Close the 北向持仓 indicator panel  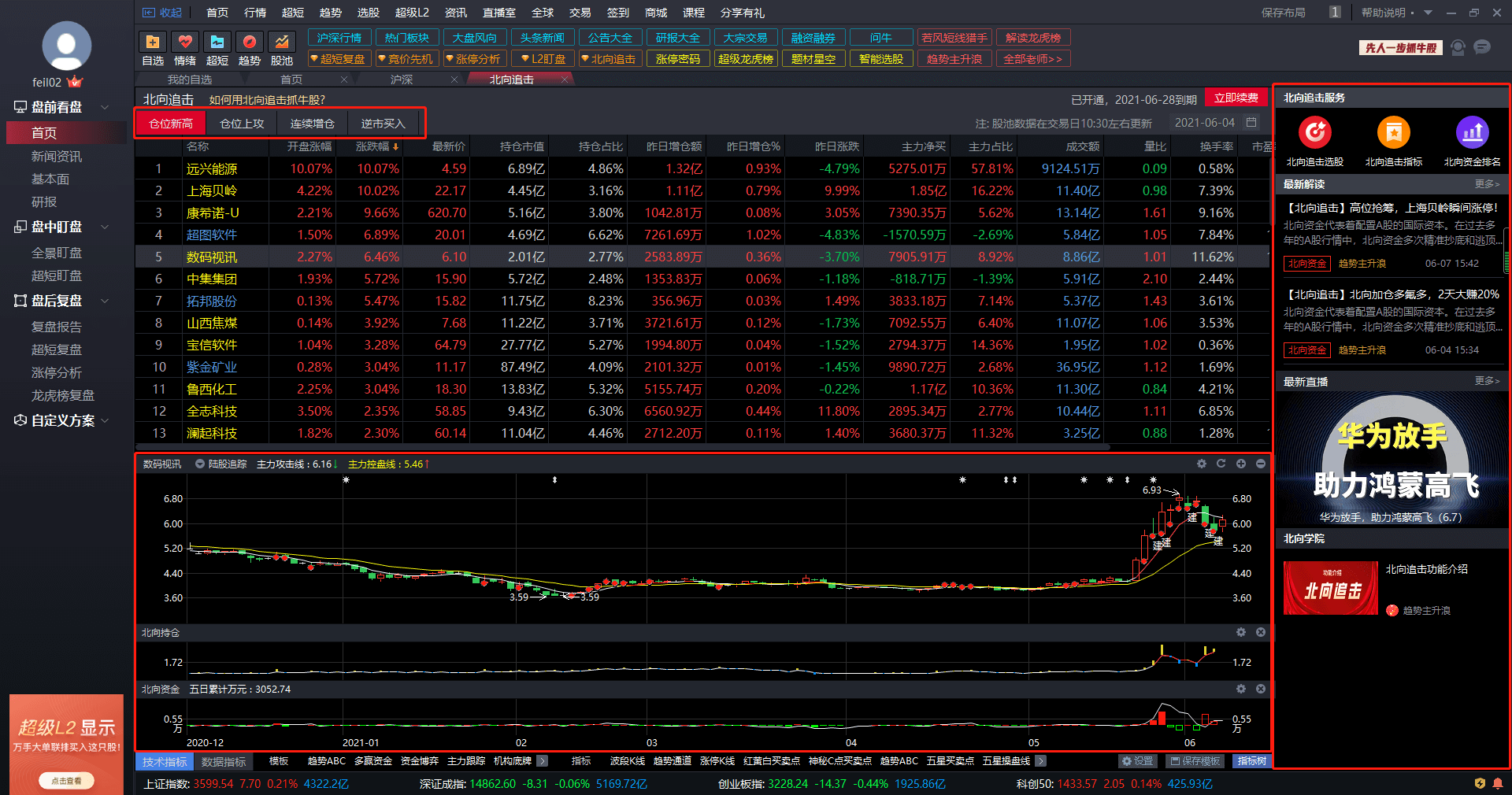(1261, 632)
